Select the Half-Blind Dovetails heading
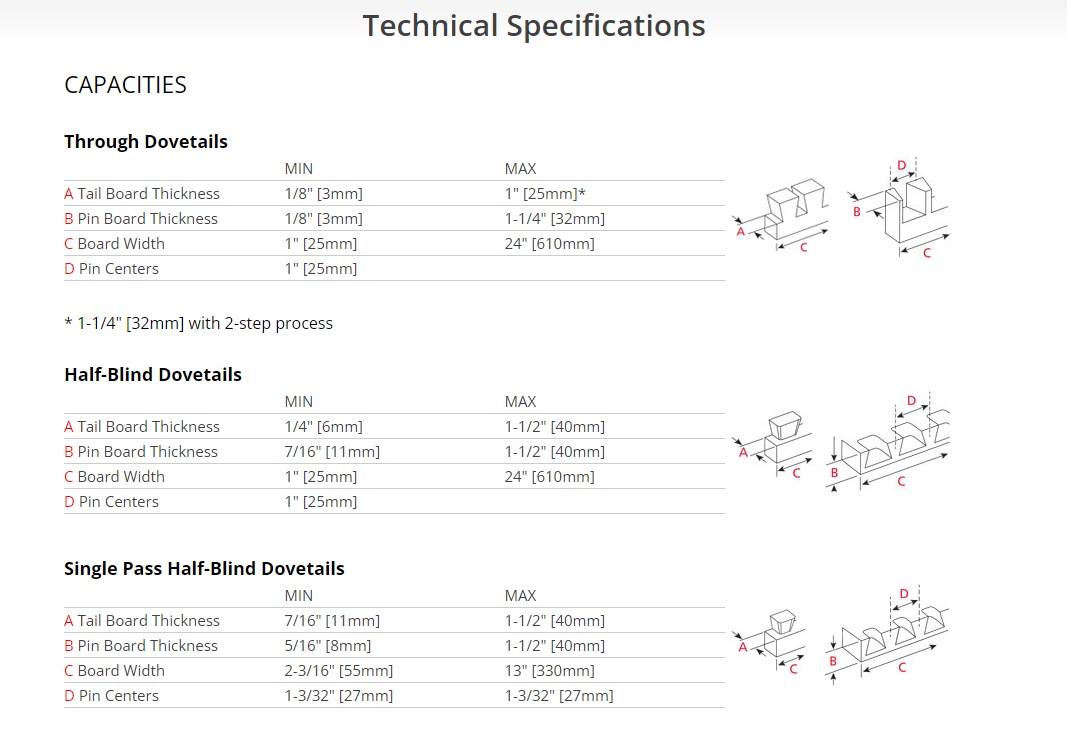 pos(153,375)
